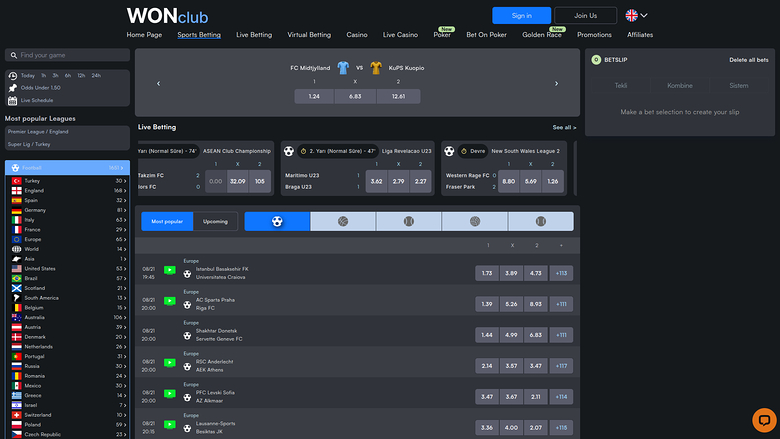Switch to the Most popular tab
The image size is (780, 439).
pyautogui.click(x=167, y=221)
